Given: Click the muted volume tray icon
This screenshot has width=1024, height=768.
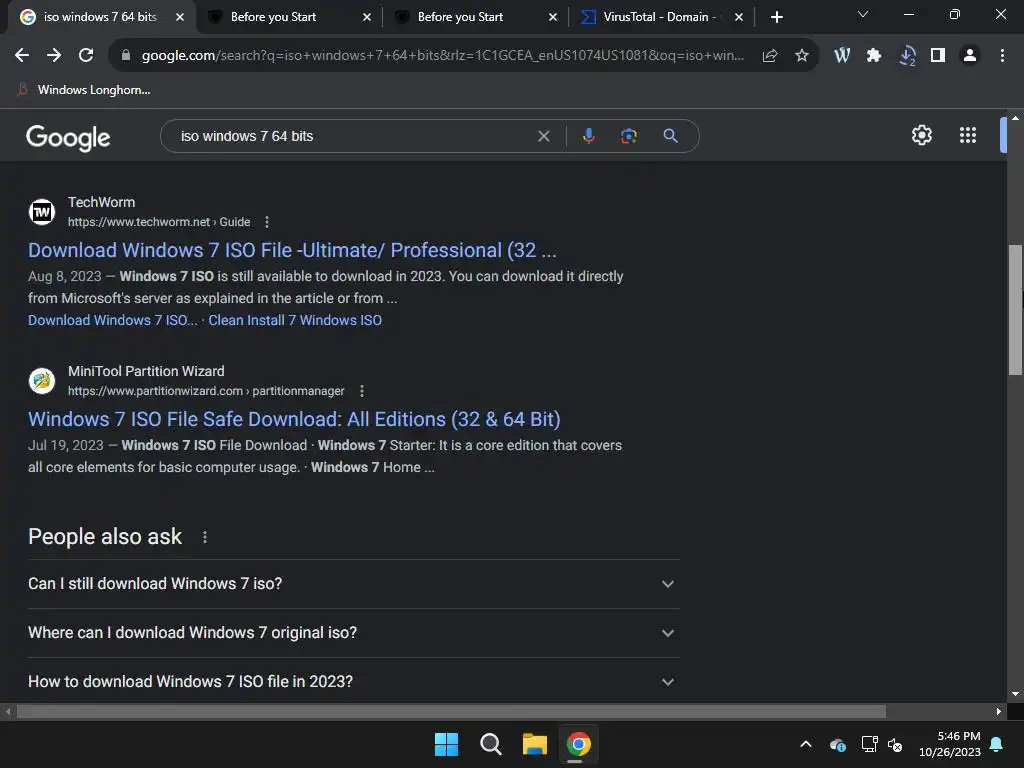Looking at the screenshot, I should (895, 744).
